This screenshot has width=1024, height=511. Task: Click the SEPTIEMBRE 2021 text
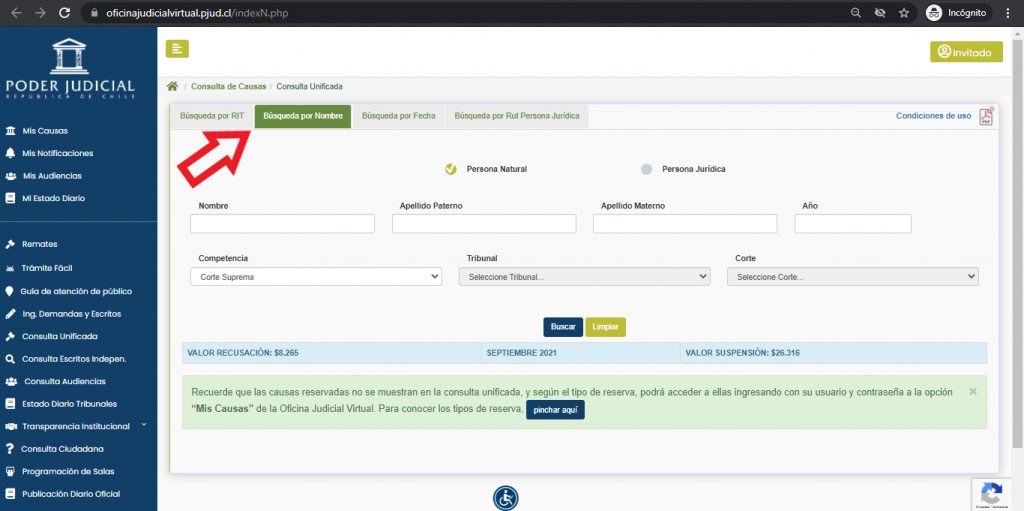click(x=522, y=353)
